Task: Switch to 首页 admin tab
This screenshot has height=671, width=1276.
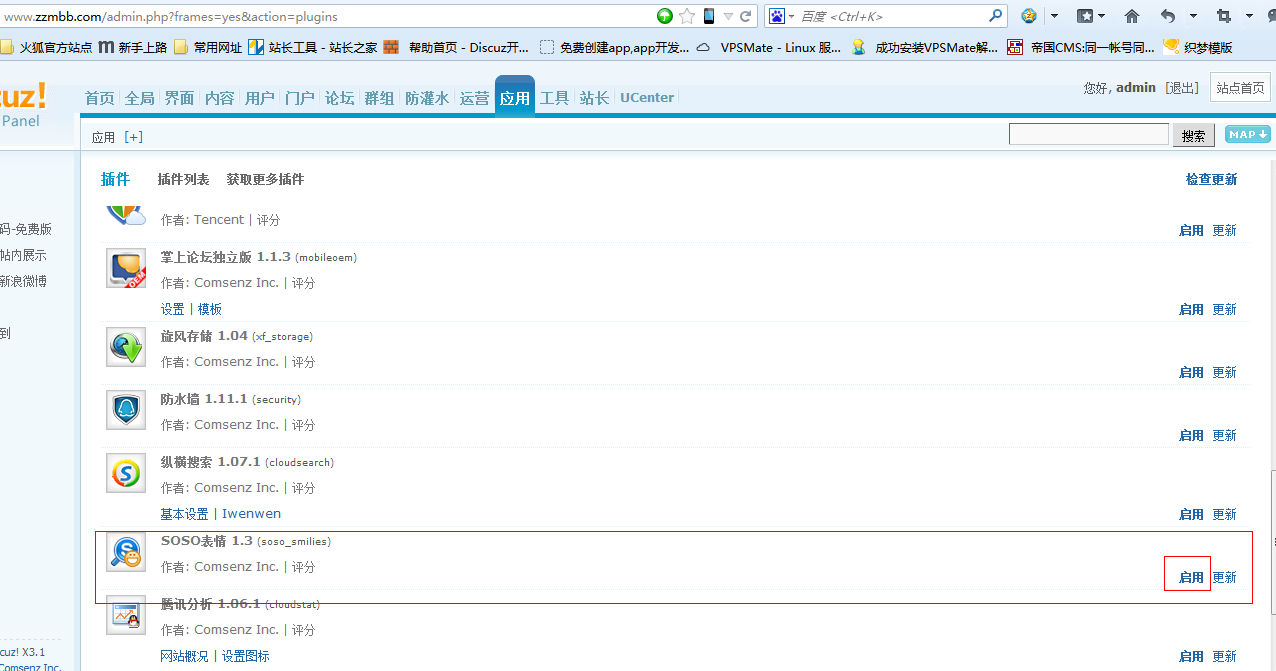Action: (x=99, y=98)
